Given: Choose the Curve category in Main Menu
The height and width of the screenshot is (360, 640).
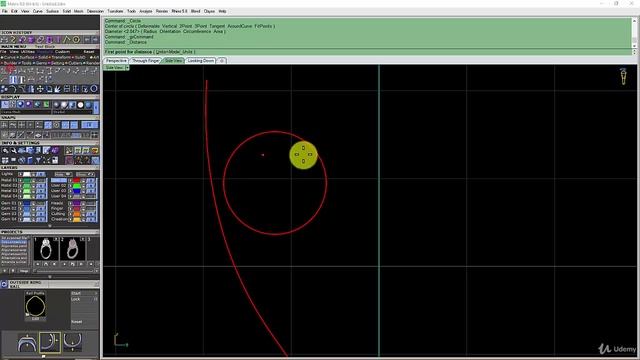Looking at the screenshot, I should 9,58.
